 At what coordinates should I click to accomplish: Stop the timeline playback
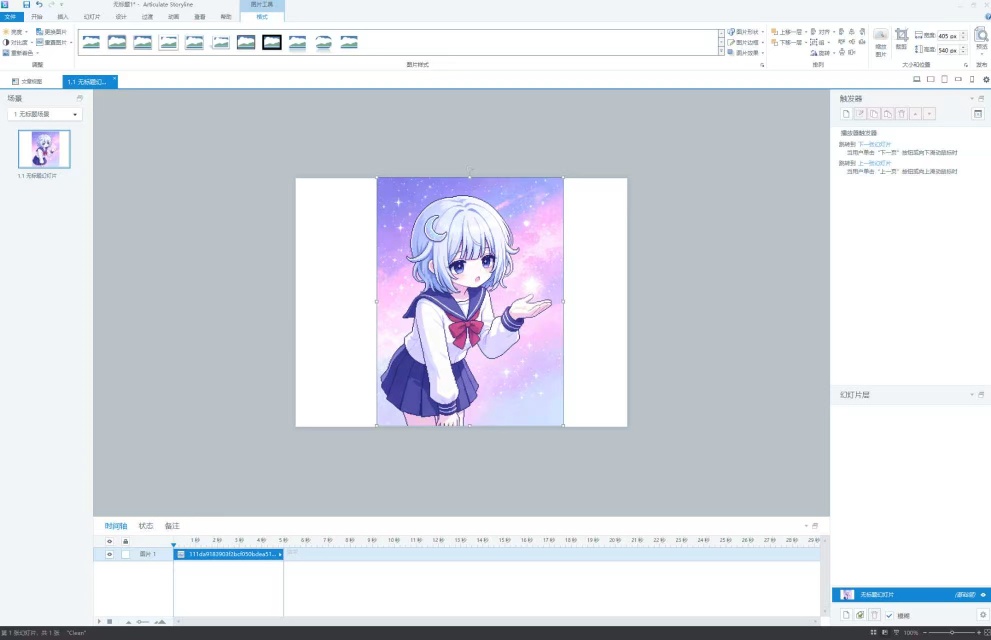tap(109, 622)
